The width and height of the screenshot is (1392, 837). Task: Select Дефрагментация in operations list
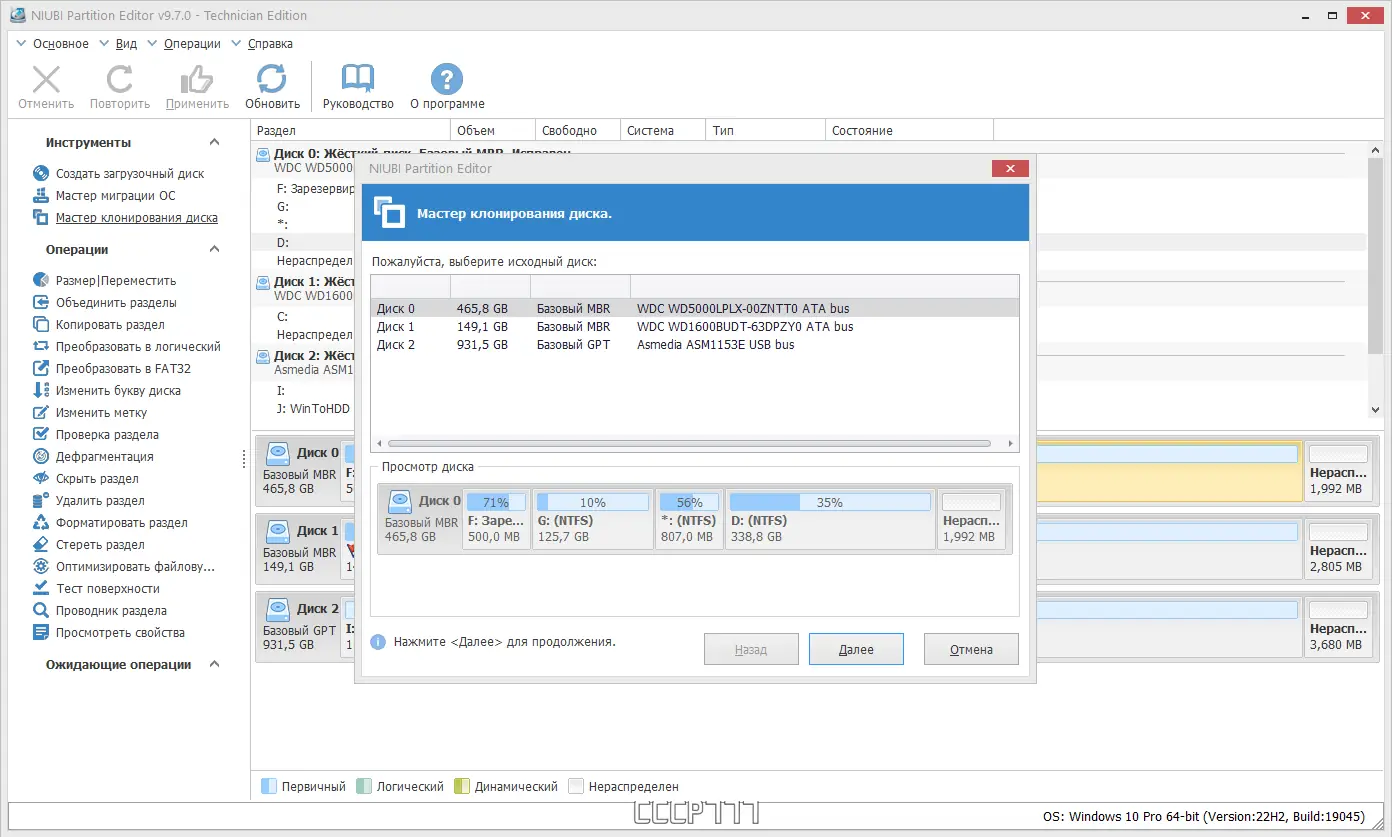[x=104, y=457]
